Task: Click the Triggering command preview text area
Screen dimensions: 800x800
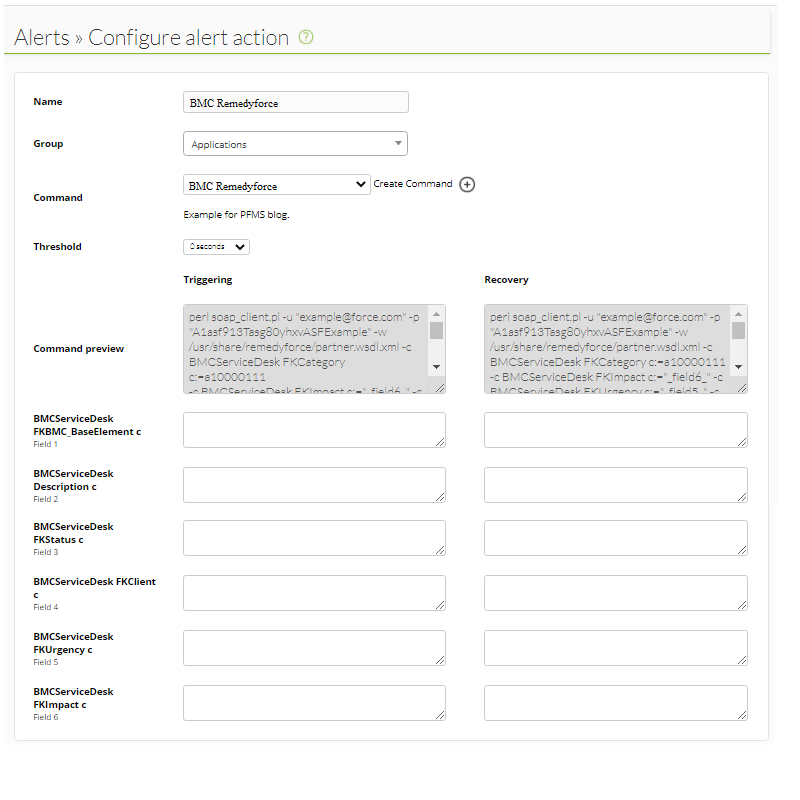Action: coord(306,349)
